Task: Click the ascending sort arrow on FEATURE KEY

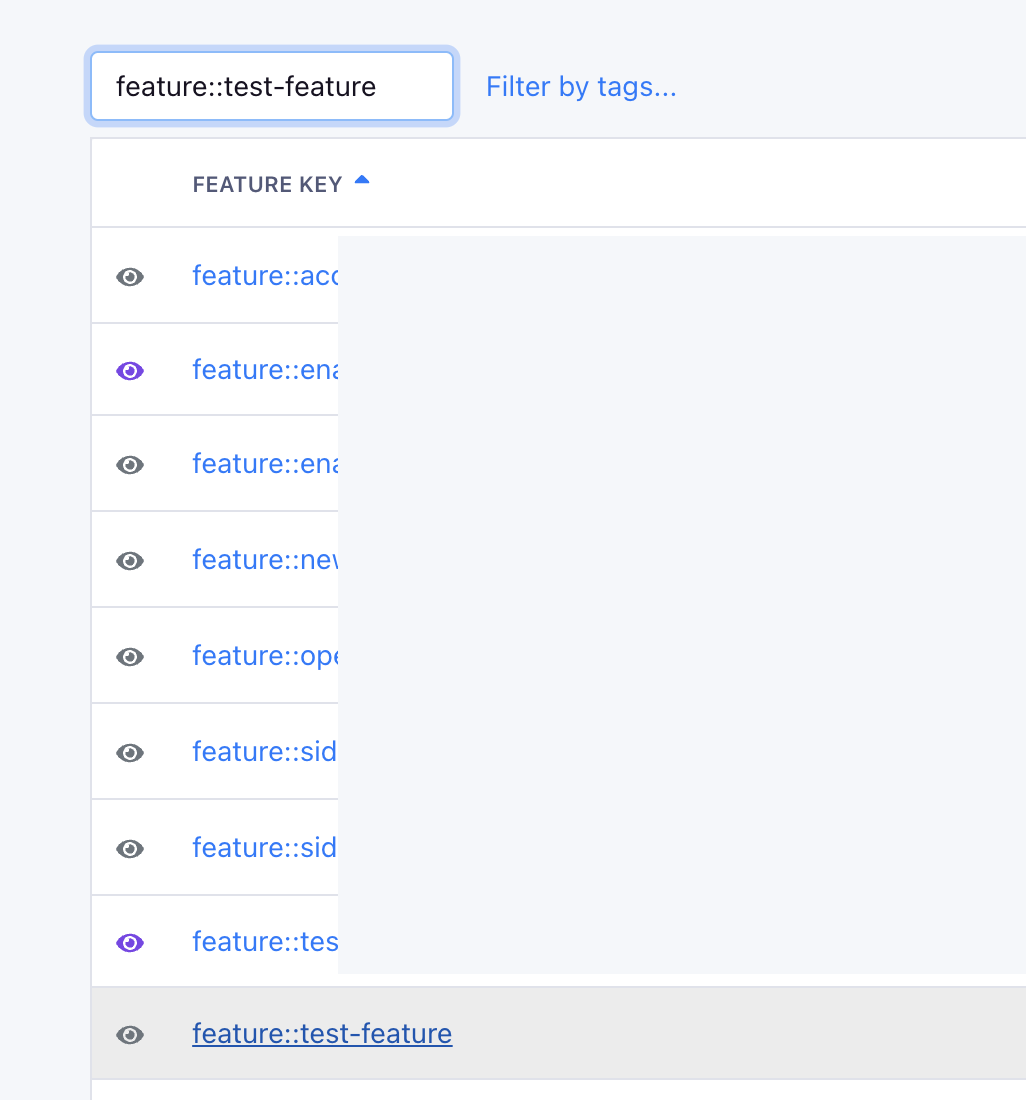Action: pos(361,180)
